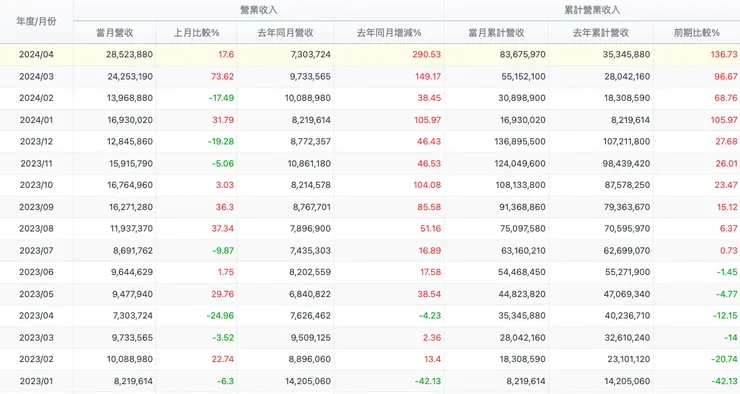Select the 2024/04 row date cell
The width and height of the screenshot is (740, 394).
(36, 54)
